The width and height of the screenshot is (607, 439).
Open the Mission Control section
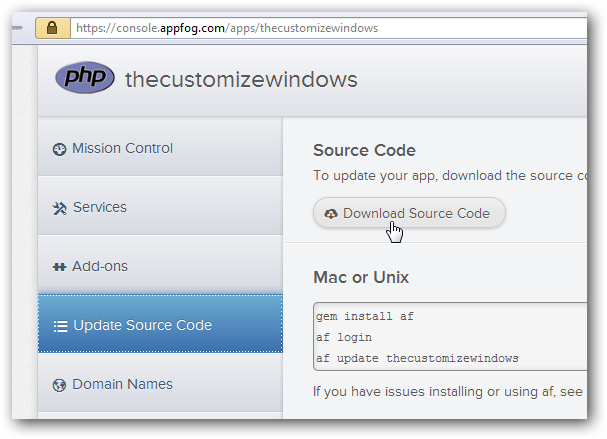click(x=160, y=147)
